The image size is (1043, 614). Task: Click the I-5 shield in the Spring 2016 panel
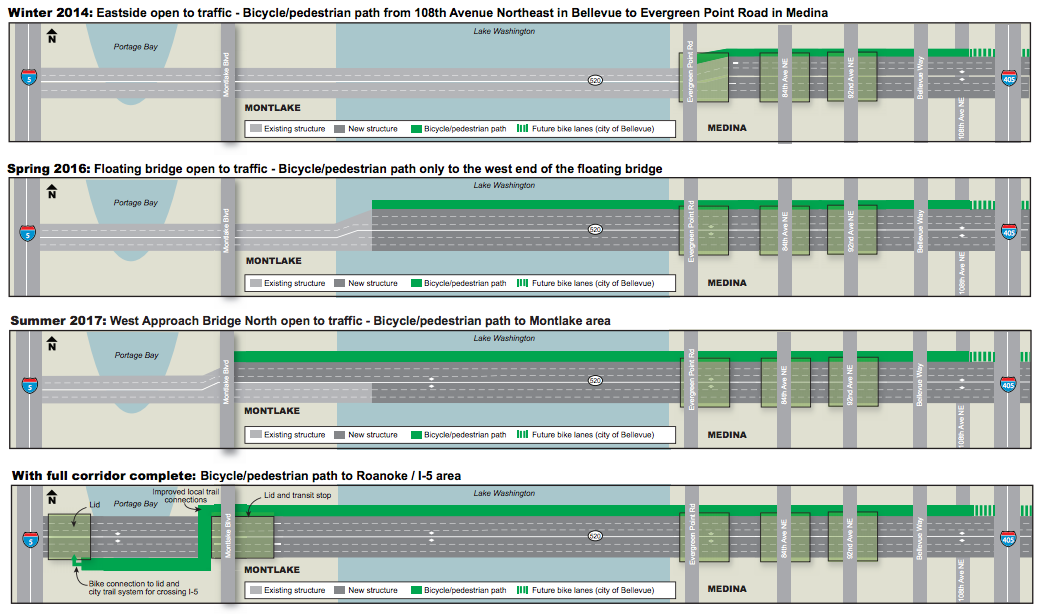pos(27,232)
